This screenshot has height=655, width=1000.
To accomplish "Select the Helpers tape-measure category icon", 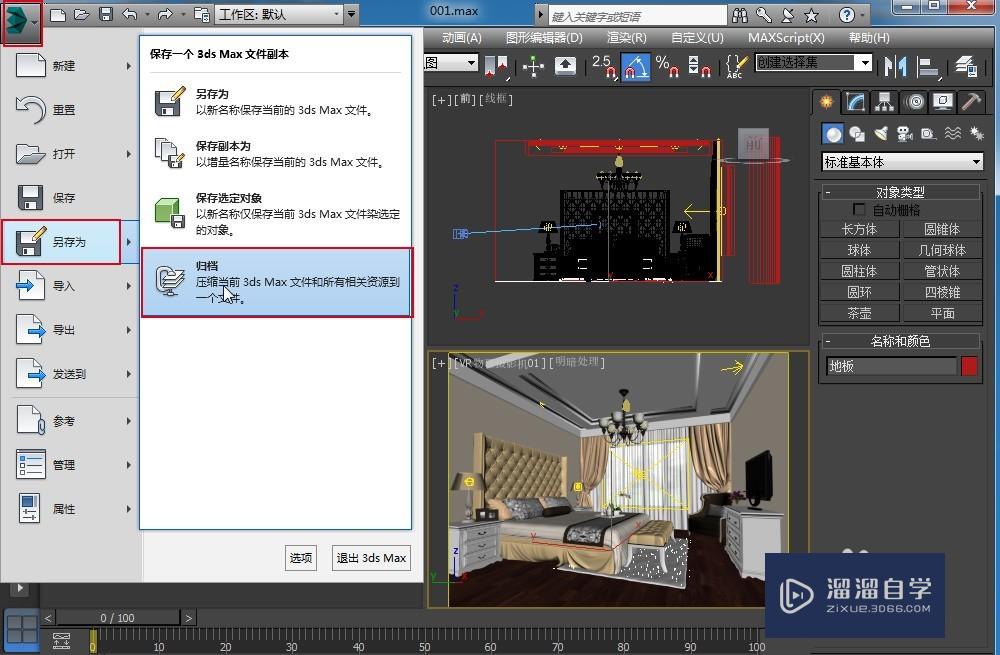I will [928, 134].
